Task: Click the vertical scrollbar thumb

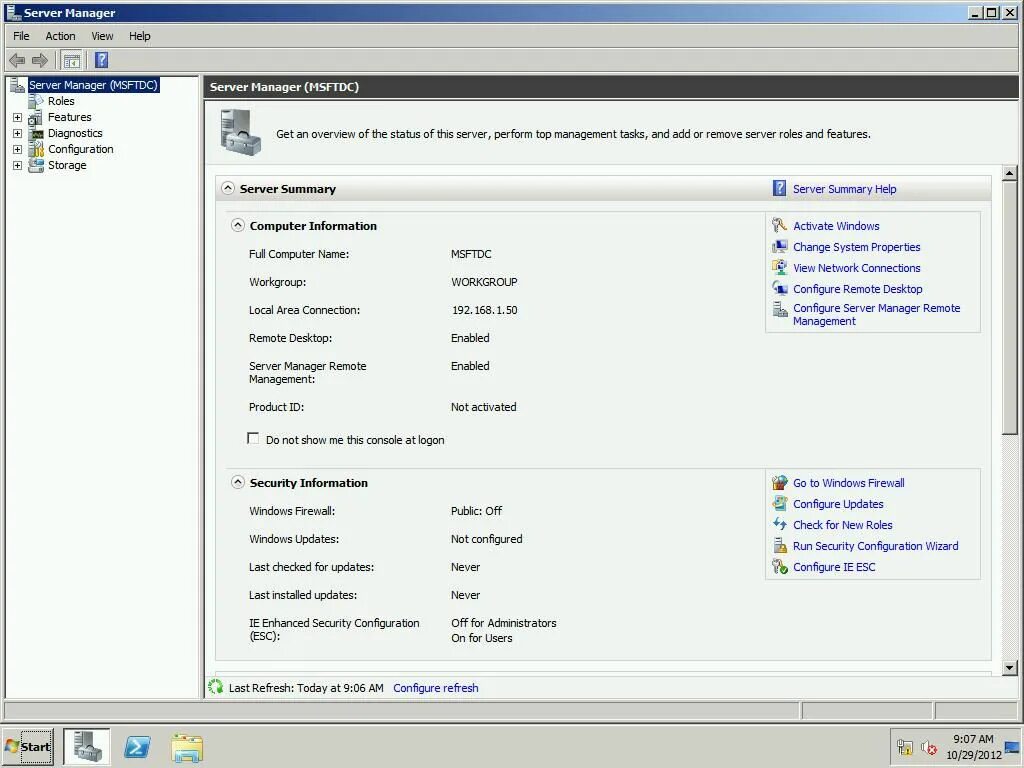Action: [1010, 308]
